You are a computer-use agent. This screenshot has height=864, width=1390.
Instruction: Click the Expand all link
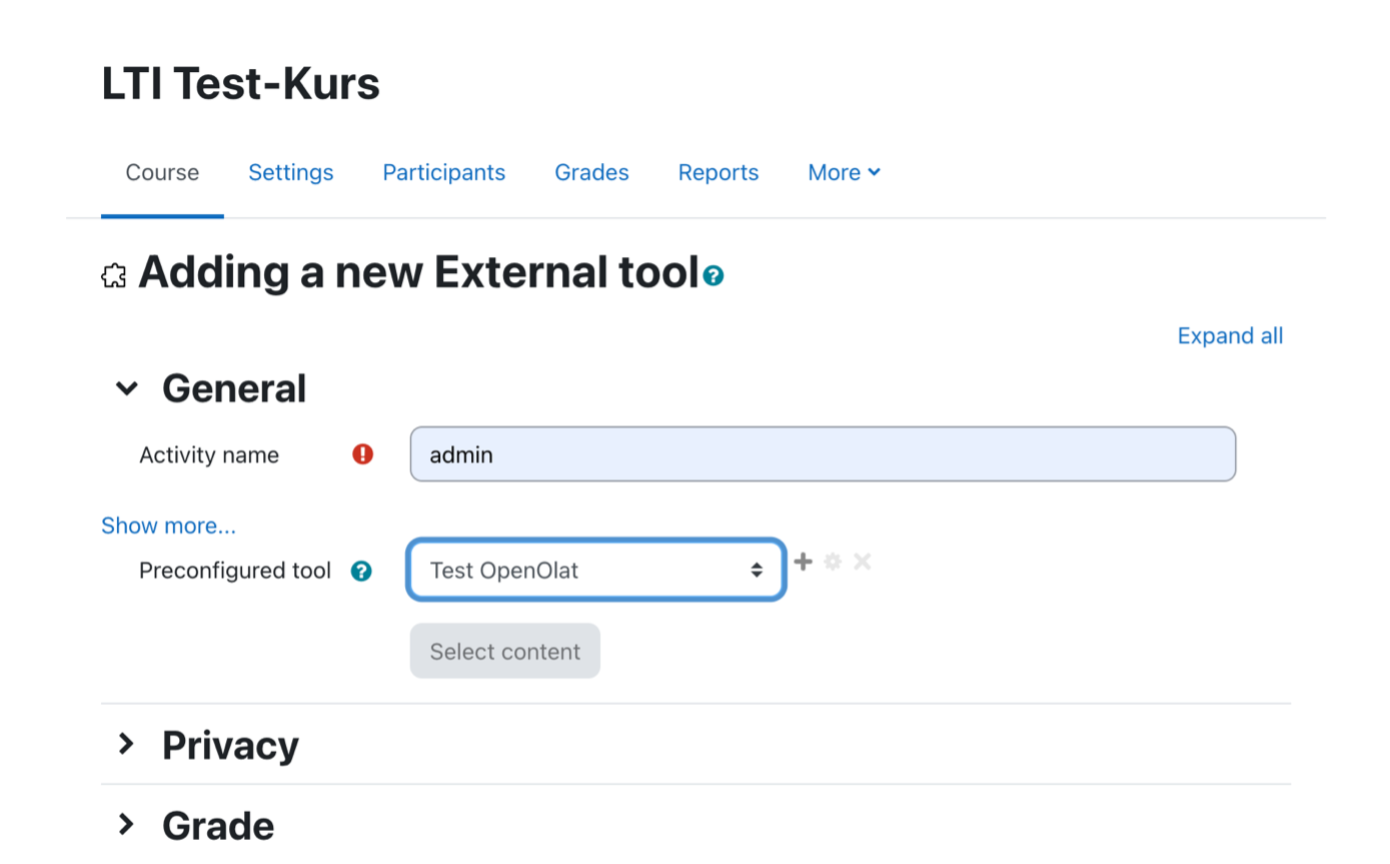coord(1229,336)
